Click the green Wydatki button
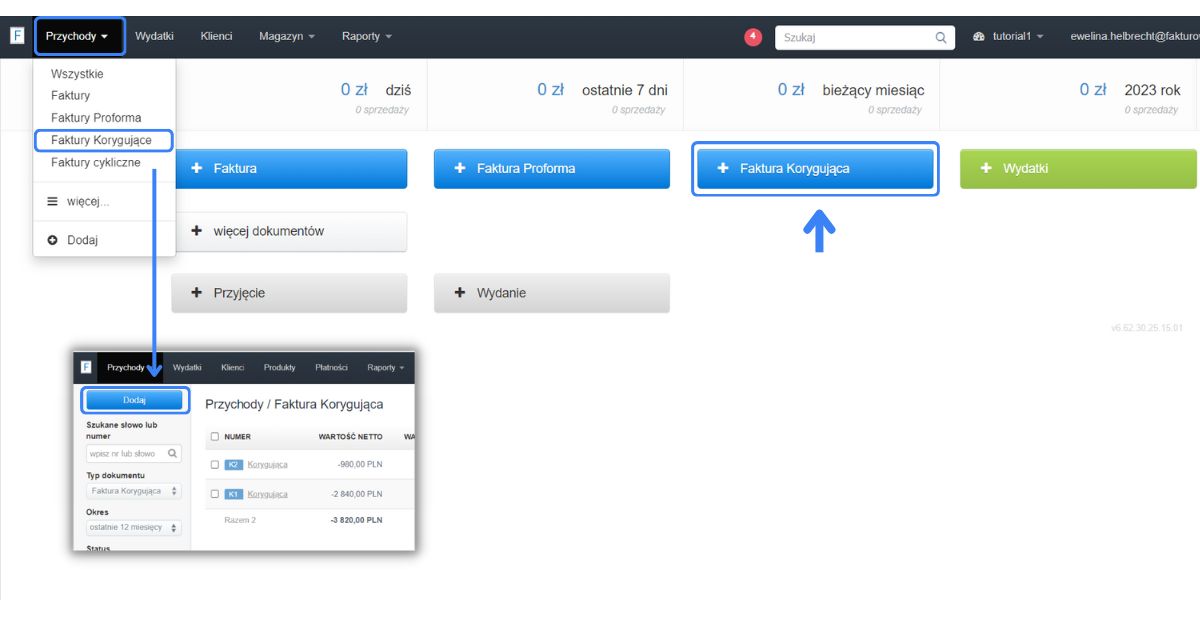This screenshot has height=630, width=1200. click(x=1078, y=169)
